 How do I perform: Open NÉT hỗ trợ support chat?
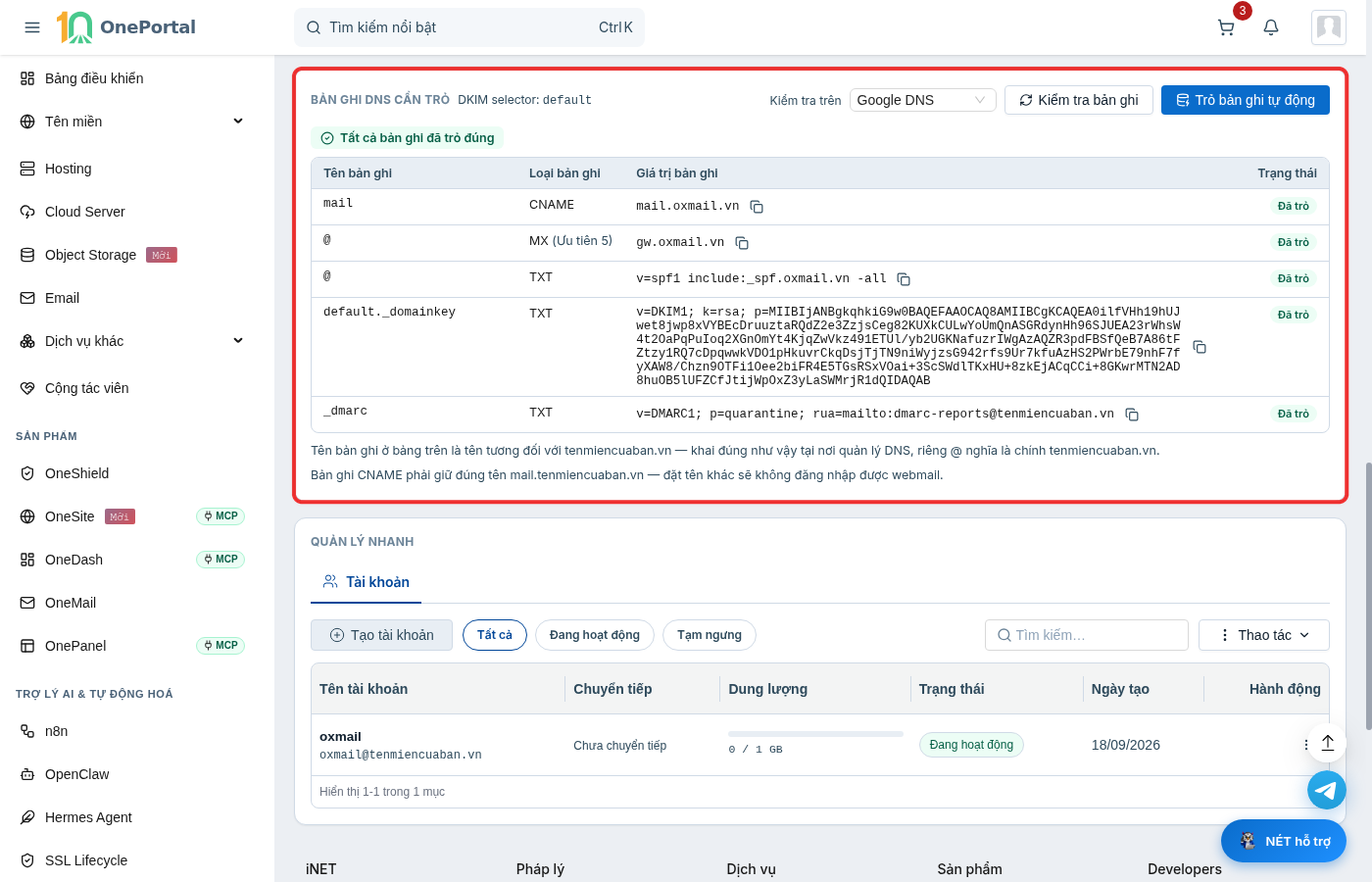point(1284,841)
